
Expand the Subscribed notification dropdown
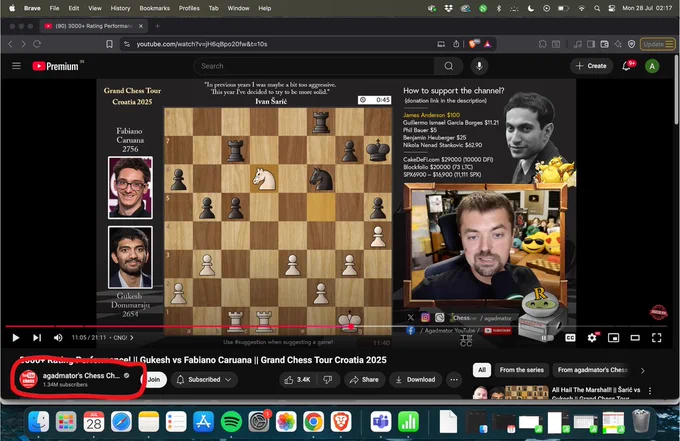(x=204, y=379)
